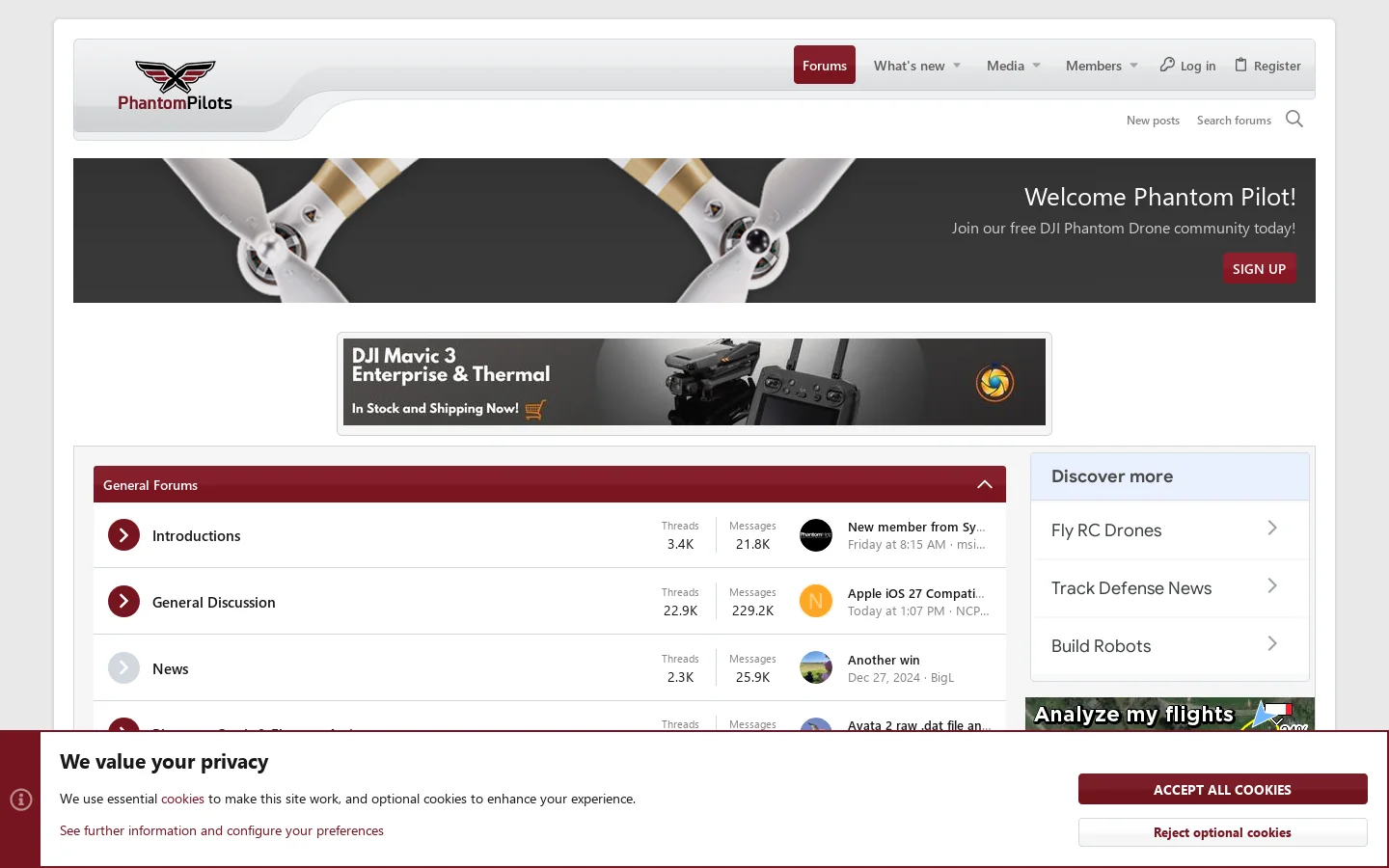Open Search forums link
This screenshot has height=868, width=1389.
coord(1234,121)
